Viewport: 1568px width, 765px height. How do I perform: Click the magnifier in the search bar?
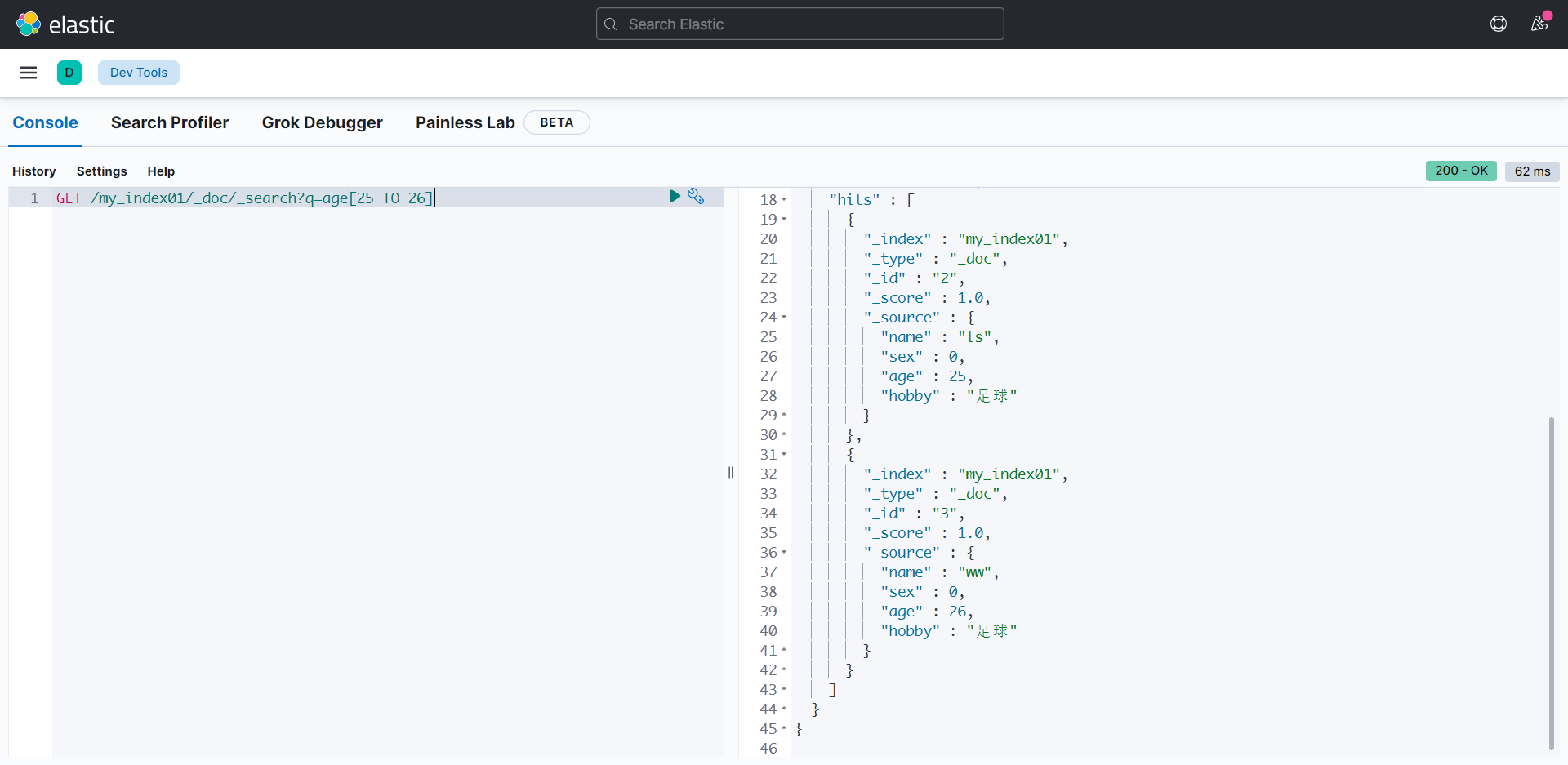click(610, 24)
